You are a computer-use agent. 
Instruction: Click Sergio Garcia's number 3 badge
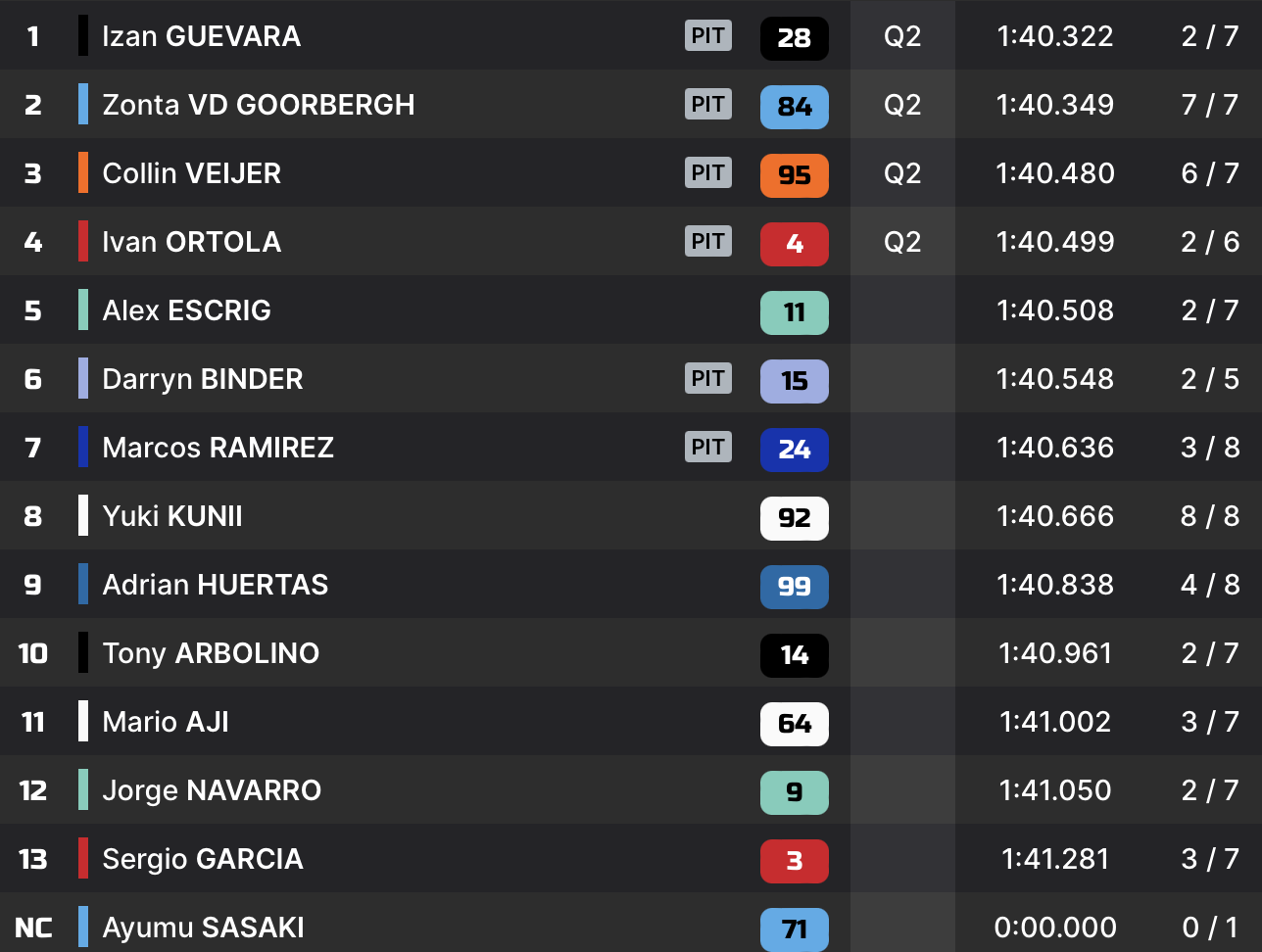point(794,861)
